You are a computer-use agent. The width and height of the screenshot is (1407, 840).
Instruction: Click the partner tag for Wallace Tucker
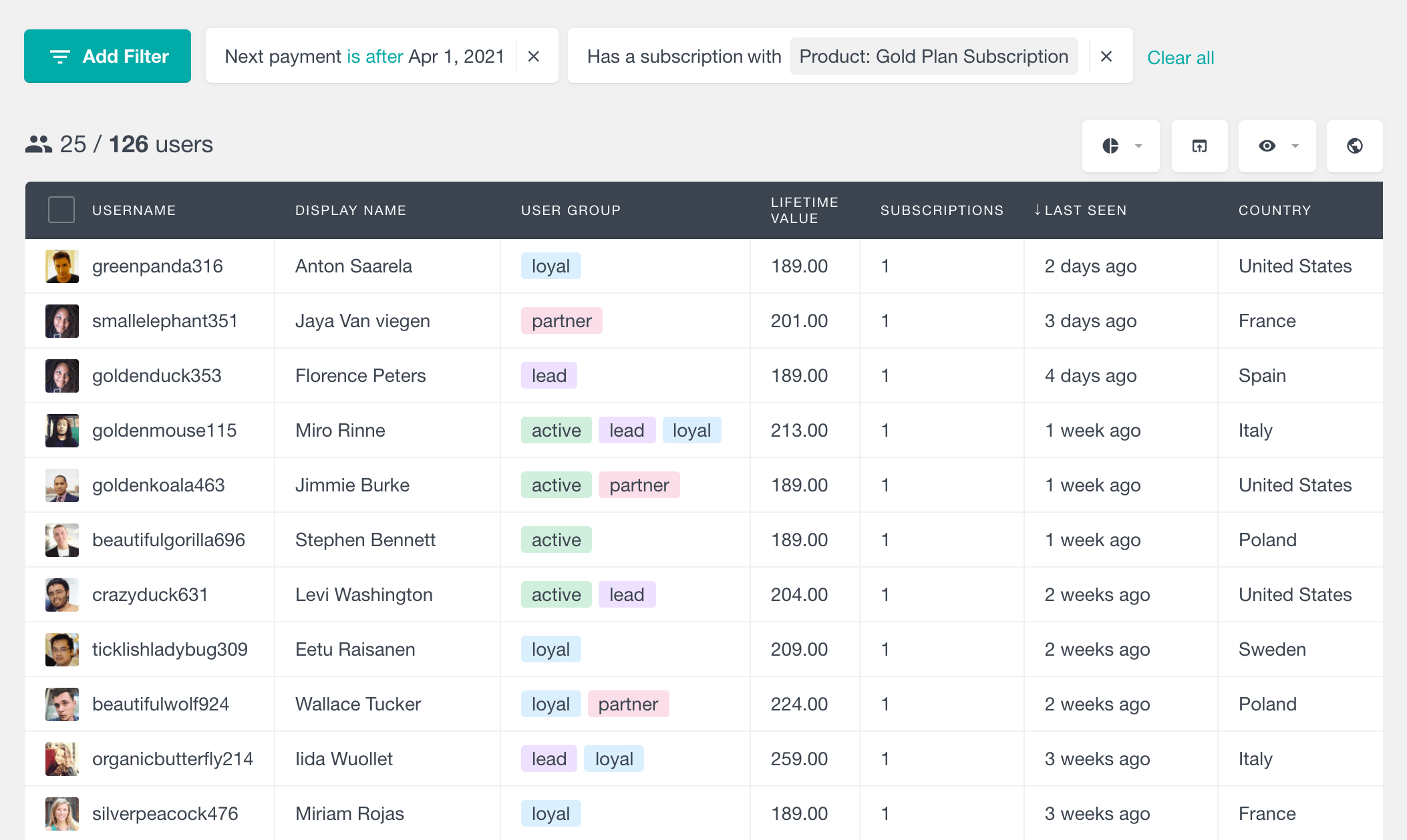(629, 704)
